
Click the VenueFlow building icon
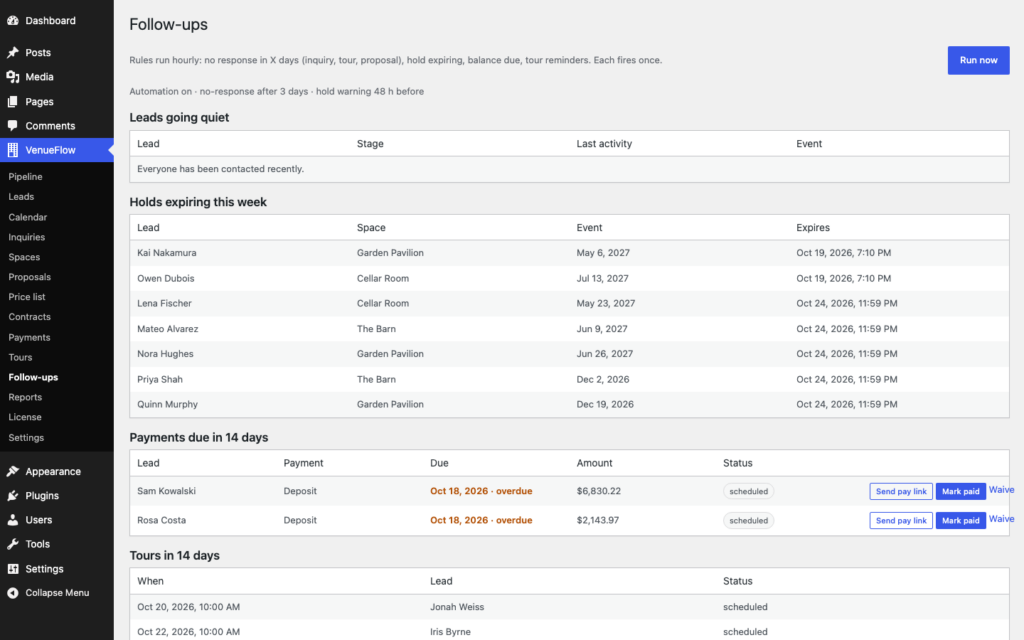(12, 150)
